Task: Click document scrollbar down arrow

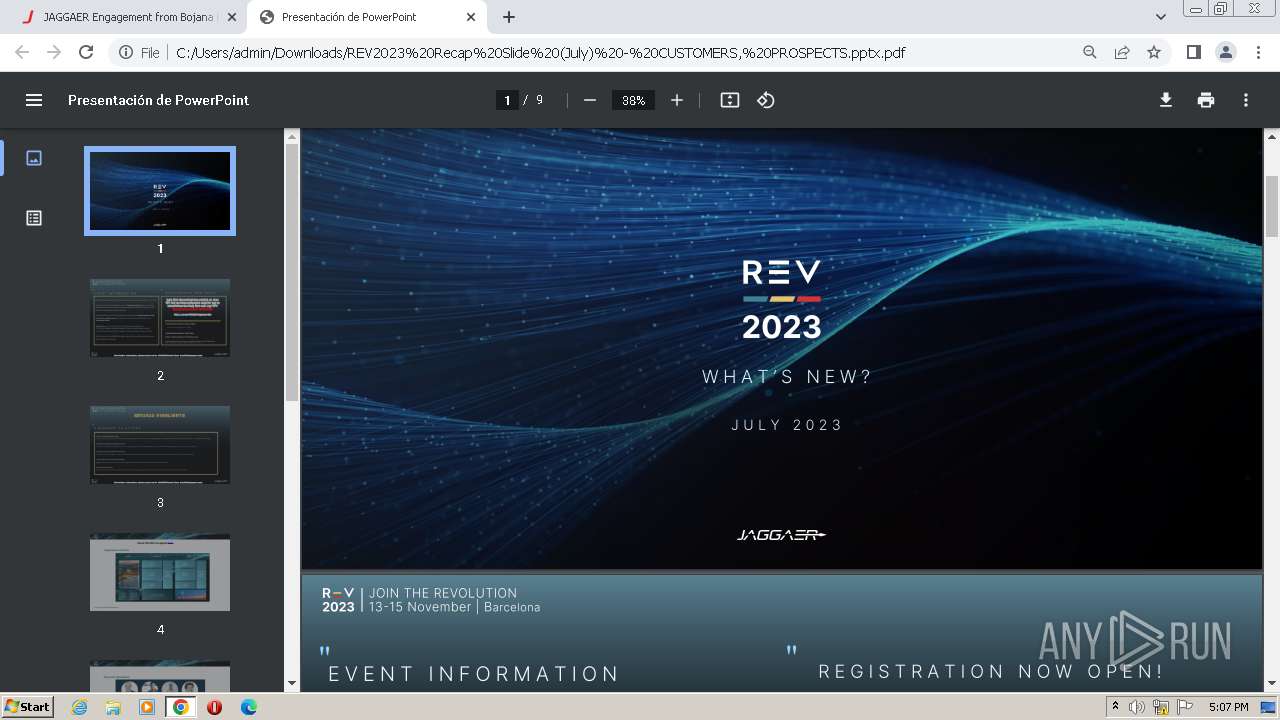Action: [x=1271, y=683]
